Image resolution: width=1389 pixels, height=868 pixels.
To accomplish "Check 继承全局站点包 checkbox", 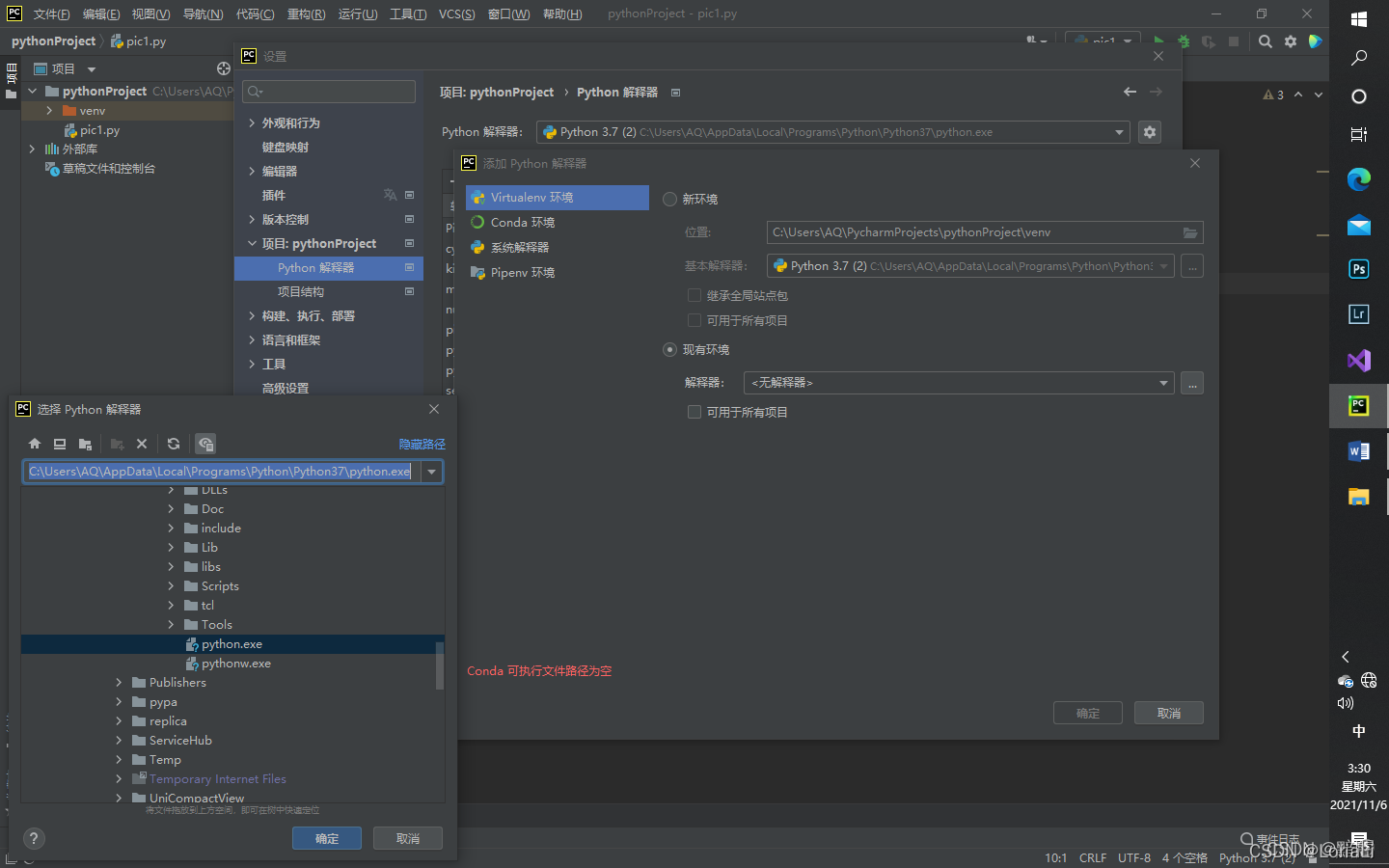I will tap(694, 295).
